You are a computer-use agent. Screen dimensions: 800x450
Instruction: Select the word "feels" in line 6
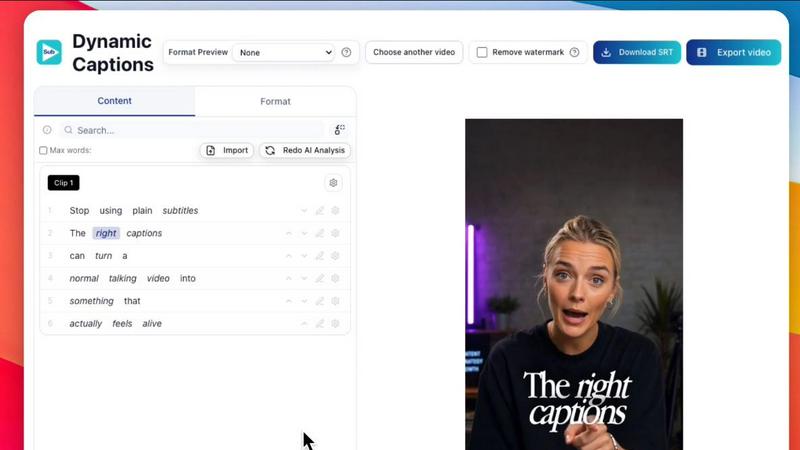(x=122, y=323)
